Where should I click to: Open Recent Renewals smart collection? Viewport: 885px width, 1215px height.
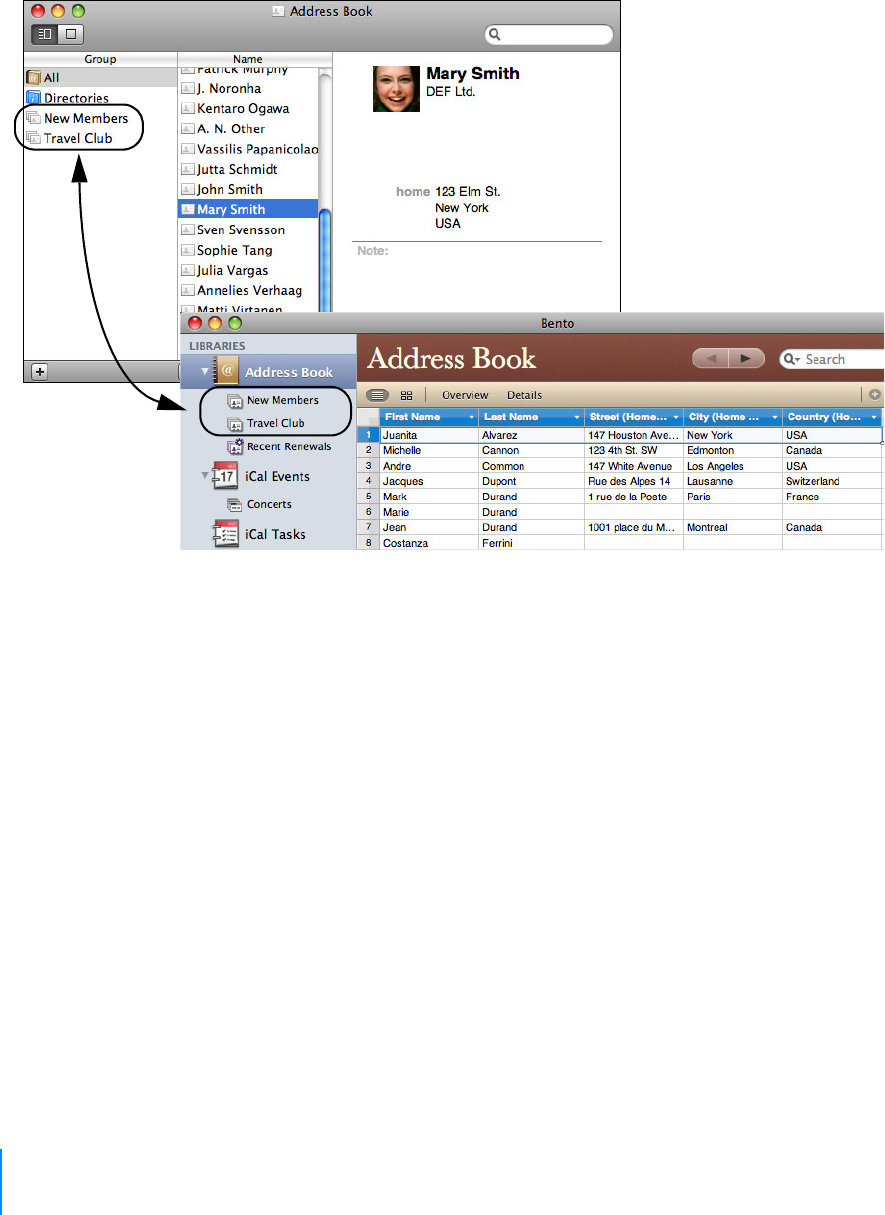pyautogui.click(x=289, y=447)
